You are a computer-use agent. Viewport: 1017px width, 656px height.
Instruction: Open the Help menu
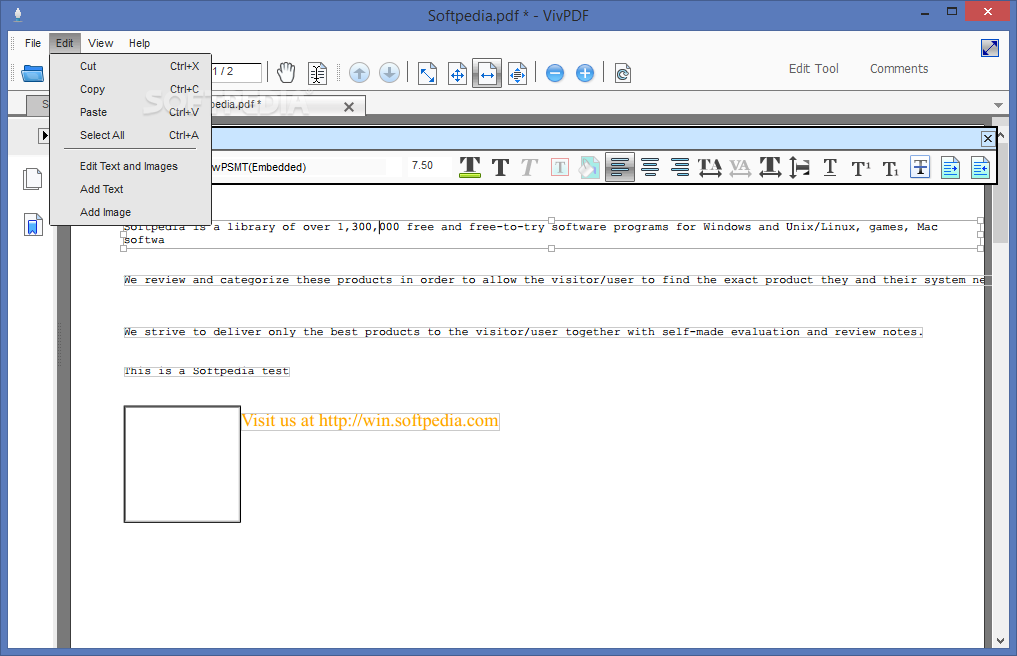tap(139, 43)
